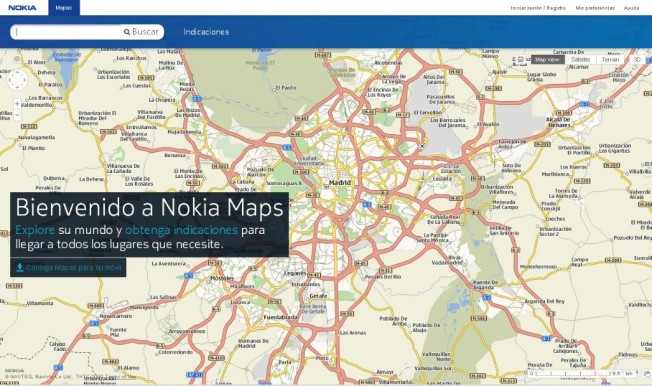Toggle the public transport layer icon
652x386 pixels.
point(520,60)
